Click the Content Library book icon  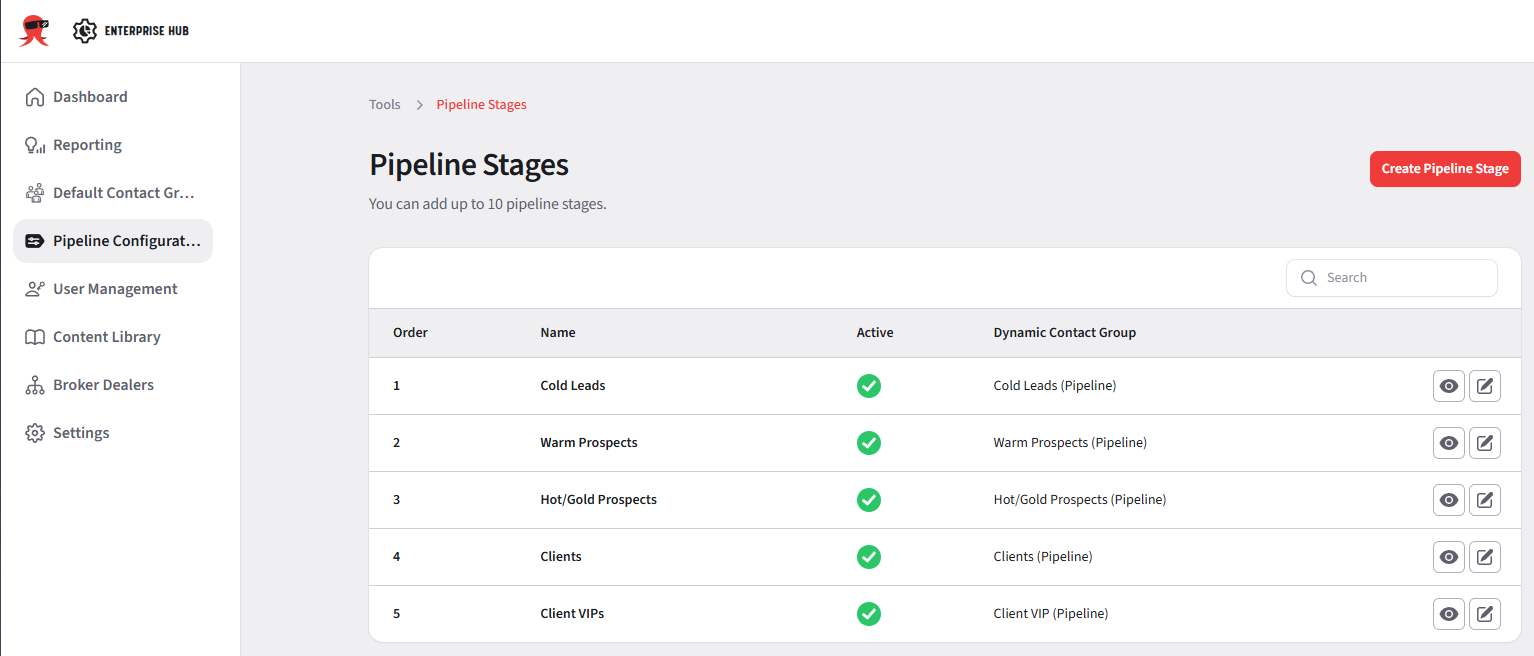[35, 337]
